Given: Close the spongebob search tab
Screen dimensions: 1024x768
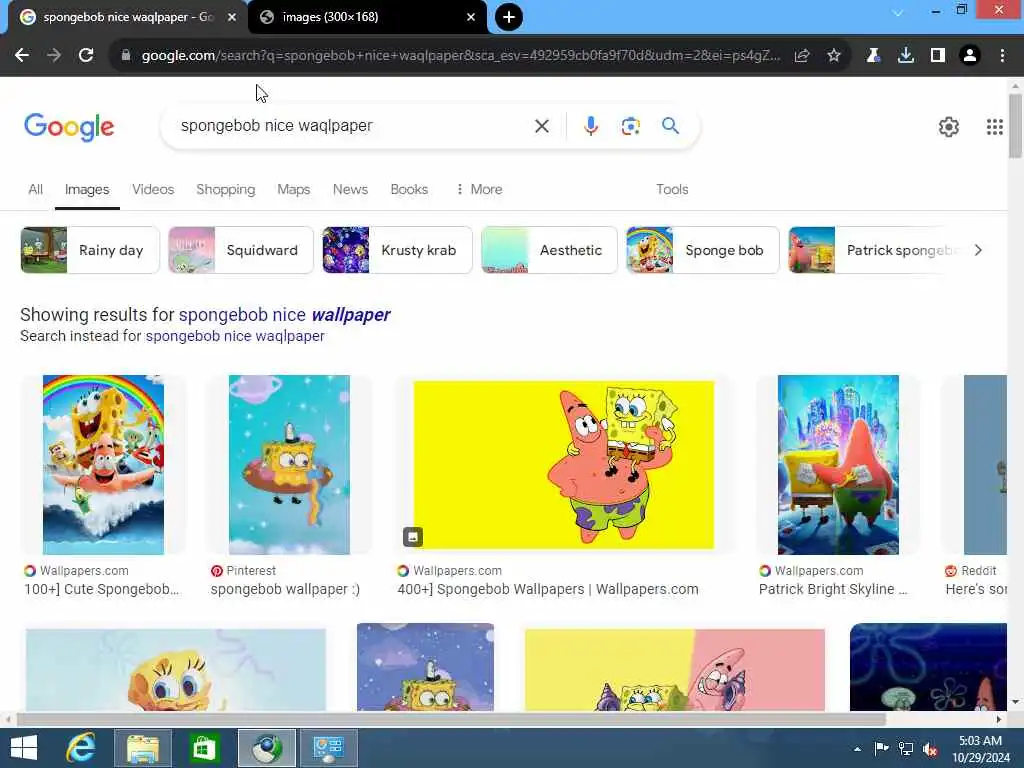Looking at the screenshot, I should pyautogui.click(x=231, y=17).
